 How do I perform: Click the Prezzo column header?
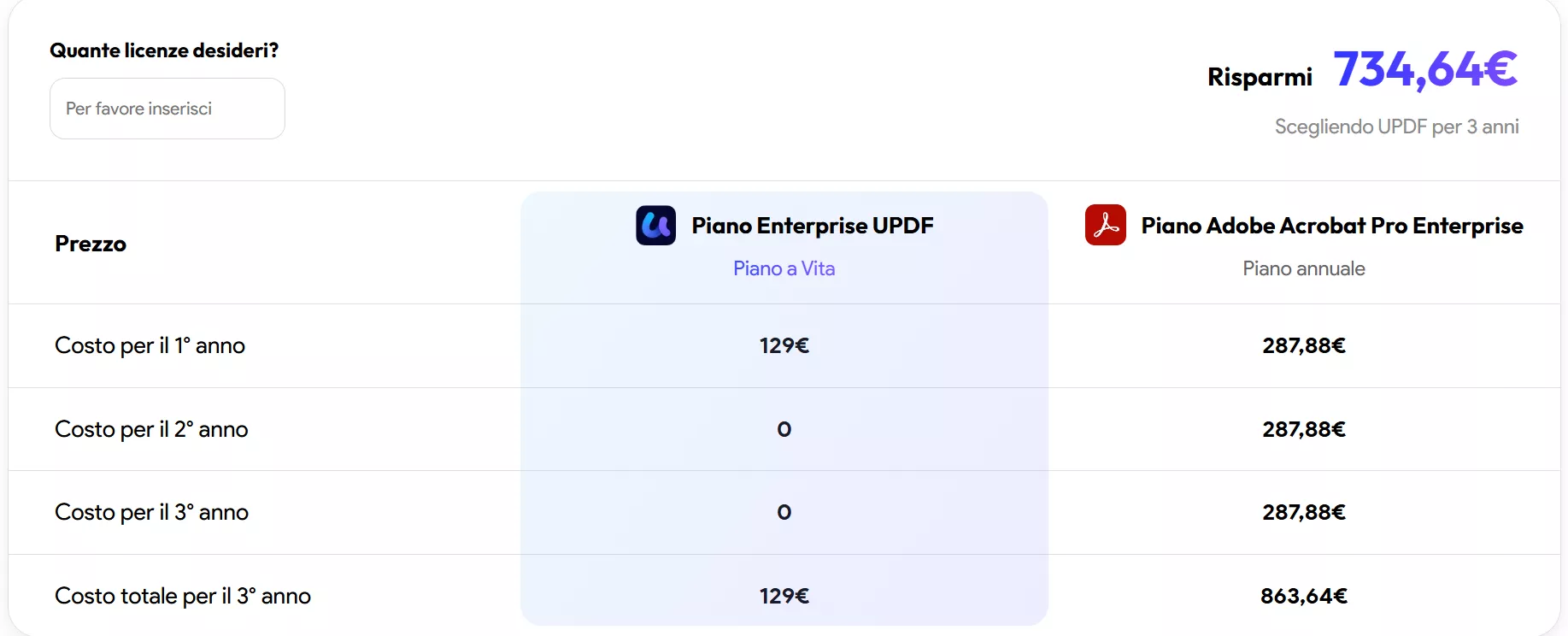tap(90, 244)
